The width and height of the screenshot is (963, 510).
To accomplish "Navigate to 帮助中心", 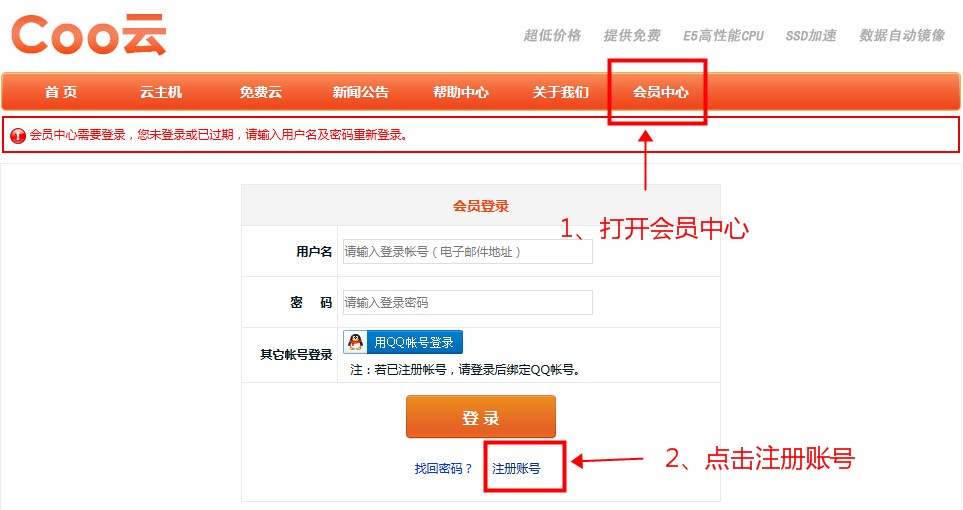I will coord(460,92).
